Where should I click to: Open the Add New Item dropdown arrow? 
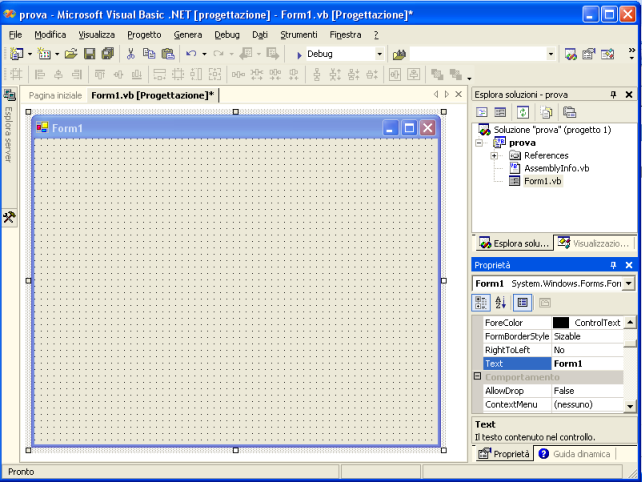(x=57, y=54)
